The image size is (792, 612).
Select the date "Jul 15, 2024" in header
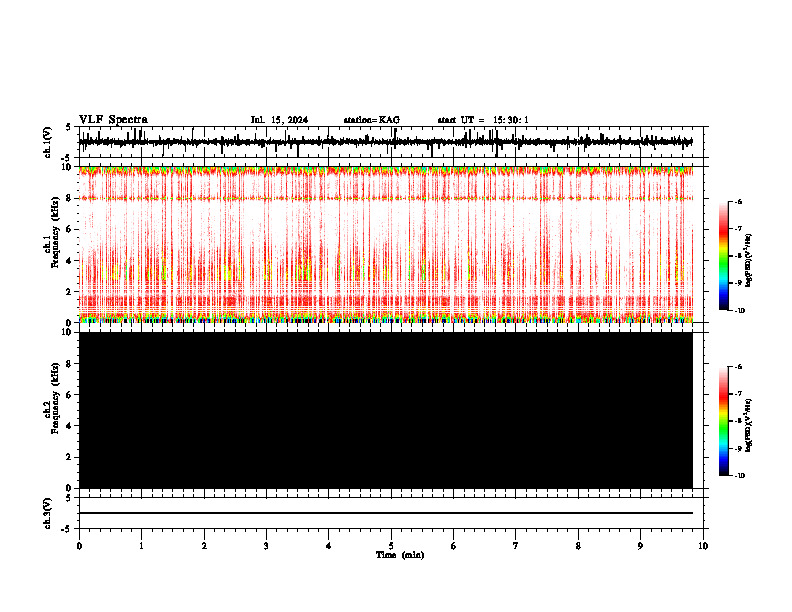279,120
